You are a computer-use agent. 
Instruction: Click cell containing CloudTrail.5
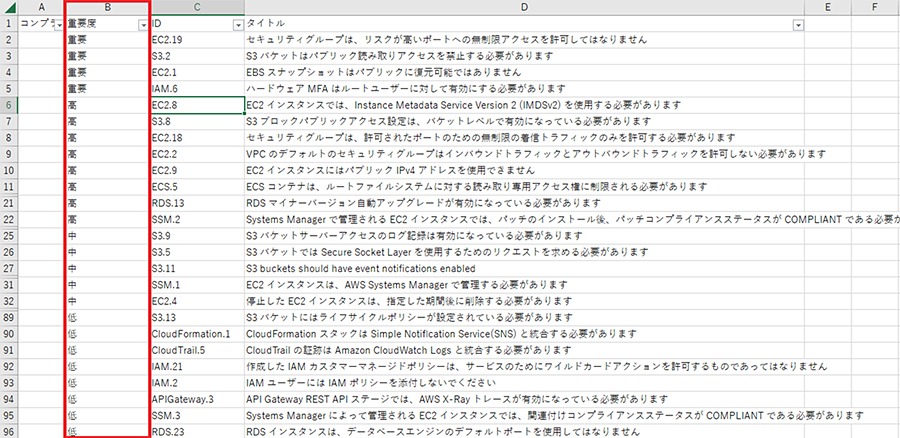(197, 350)
